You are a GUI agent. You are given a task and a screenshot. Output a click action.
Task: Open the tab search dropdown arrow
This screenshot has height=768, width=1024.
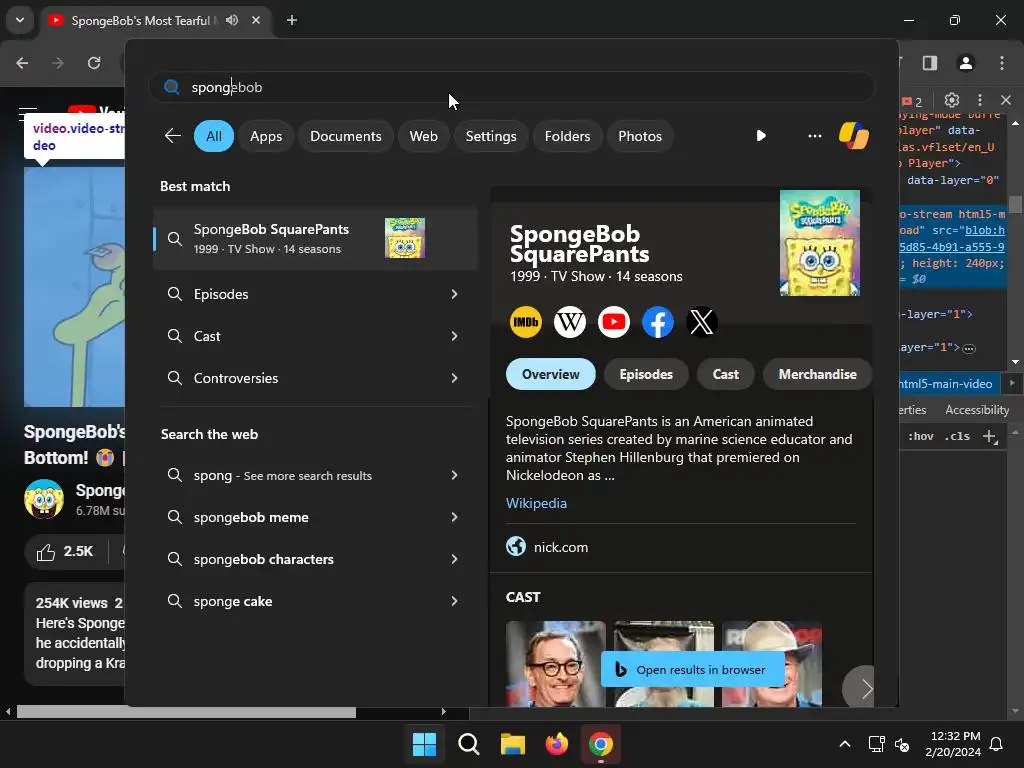(x=20, y=20)
